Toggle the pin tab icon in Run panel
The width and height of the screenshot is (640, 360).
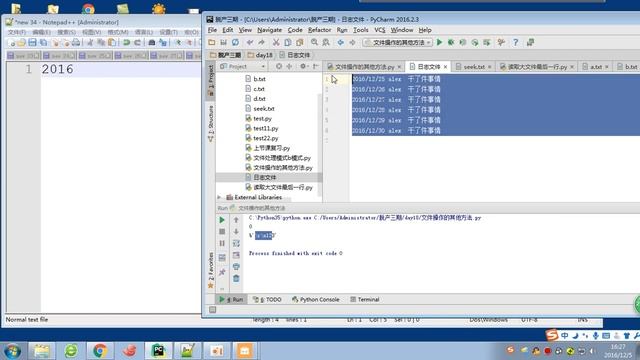coord(222,272)
